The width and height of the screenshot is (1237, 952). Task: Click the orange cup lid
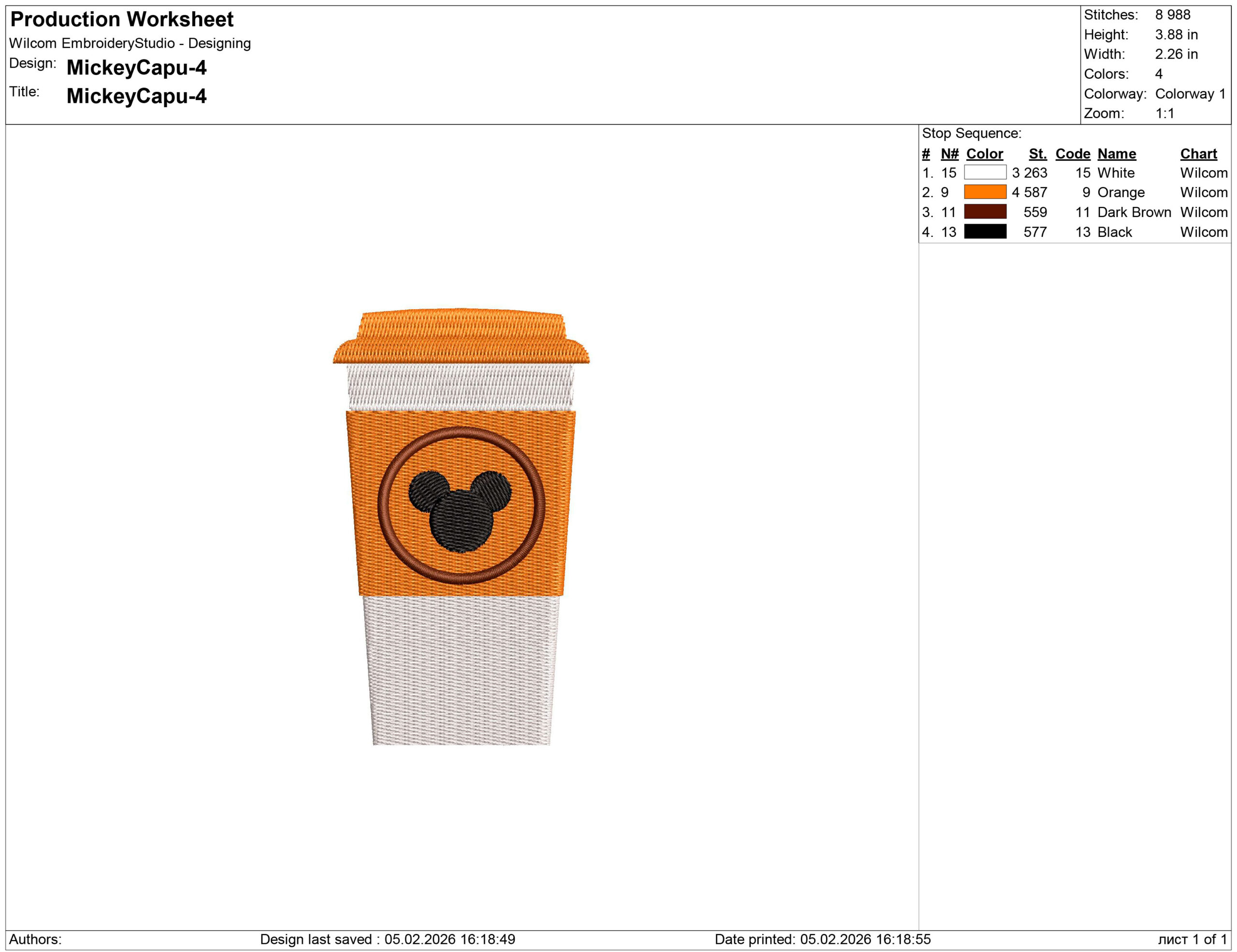[x=461, y=337]
